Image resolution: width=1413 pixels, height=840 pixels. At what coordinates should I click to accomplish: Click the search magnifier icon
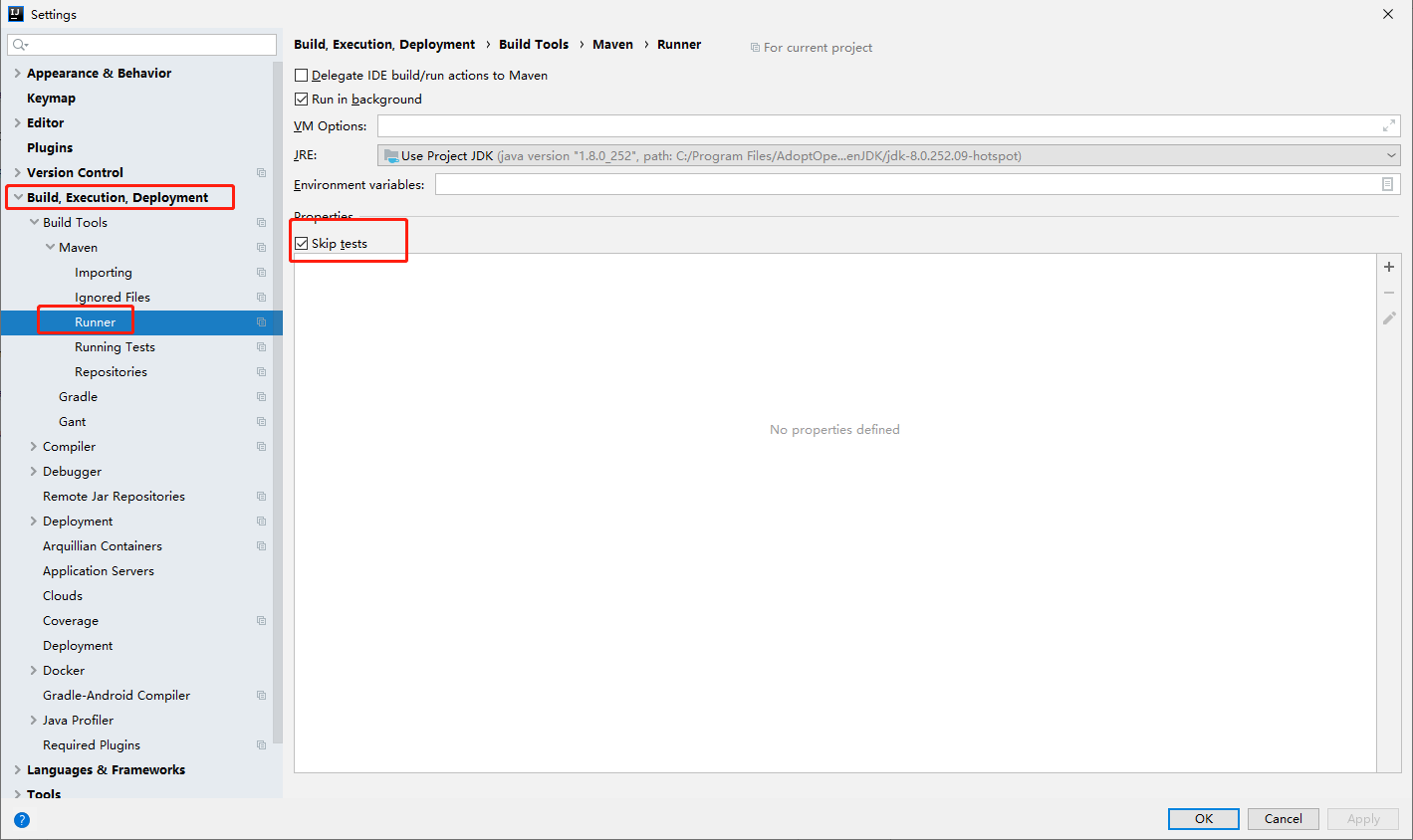[20, 45]
